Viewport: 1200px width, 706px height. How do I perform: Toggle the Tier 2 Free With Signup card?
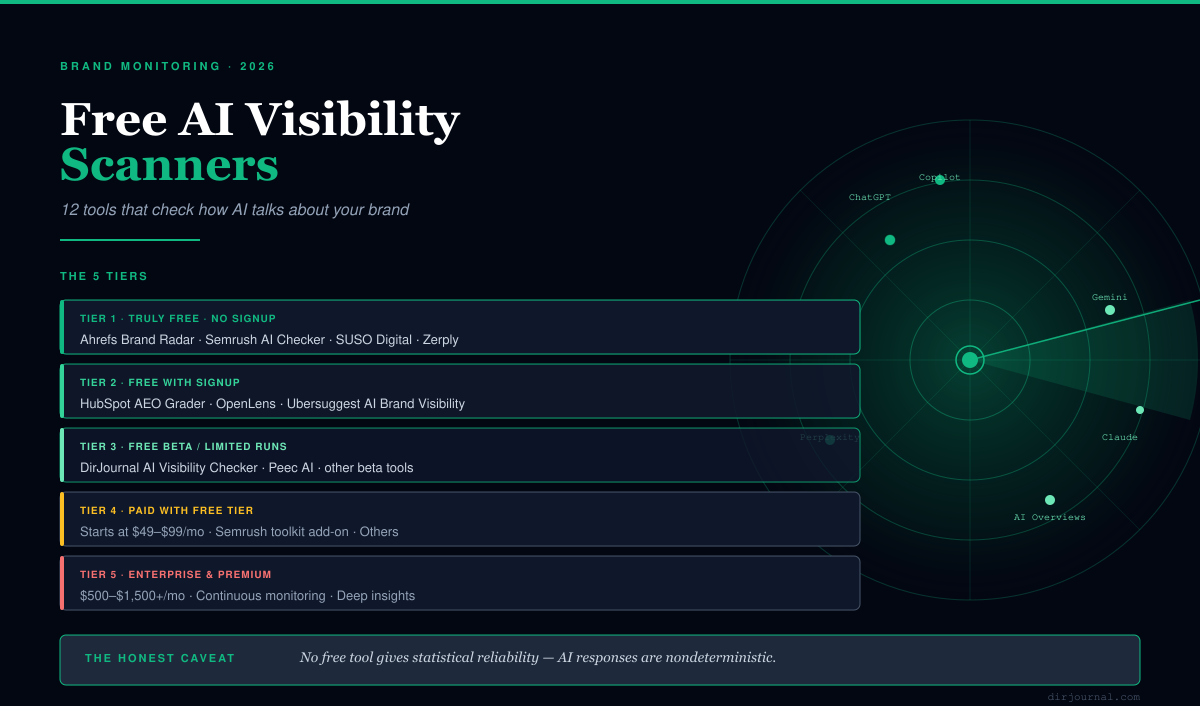pyautogui.click(x=460, y=391)
